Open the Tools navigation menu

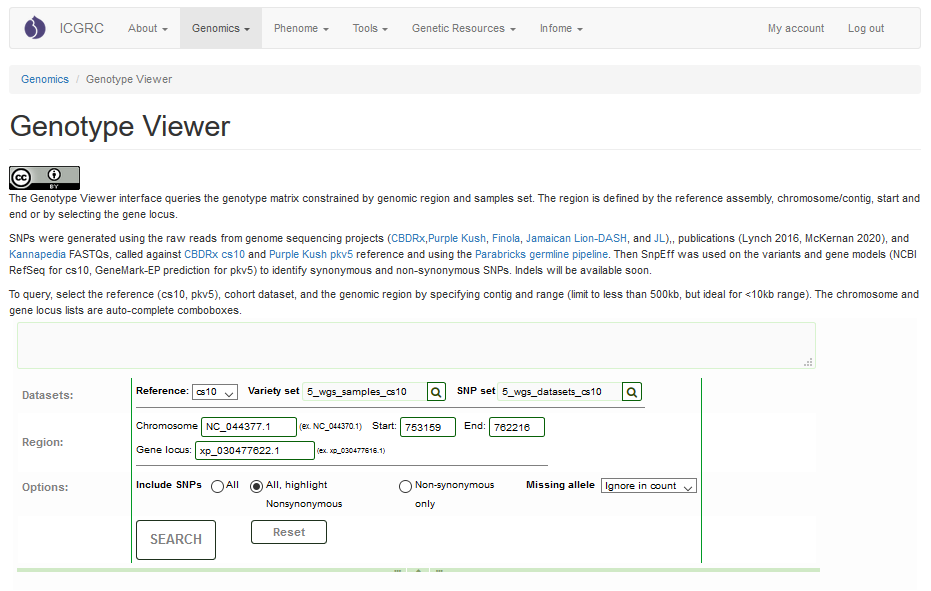tap(369, 29)
